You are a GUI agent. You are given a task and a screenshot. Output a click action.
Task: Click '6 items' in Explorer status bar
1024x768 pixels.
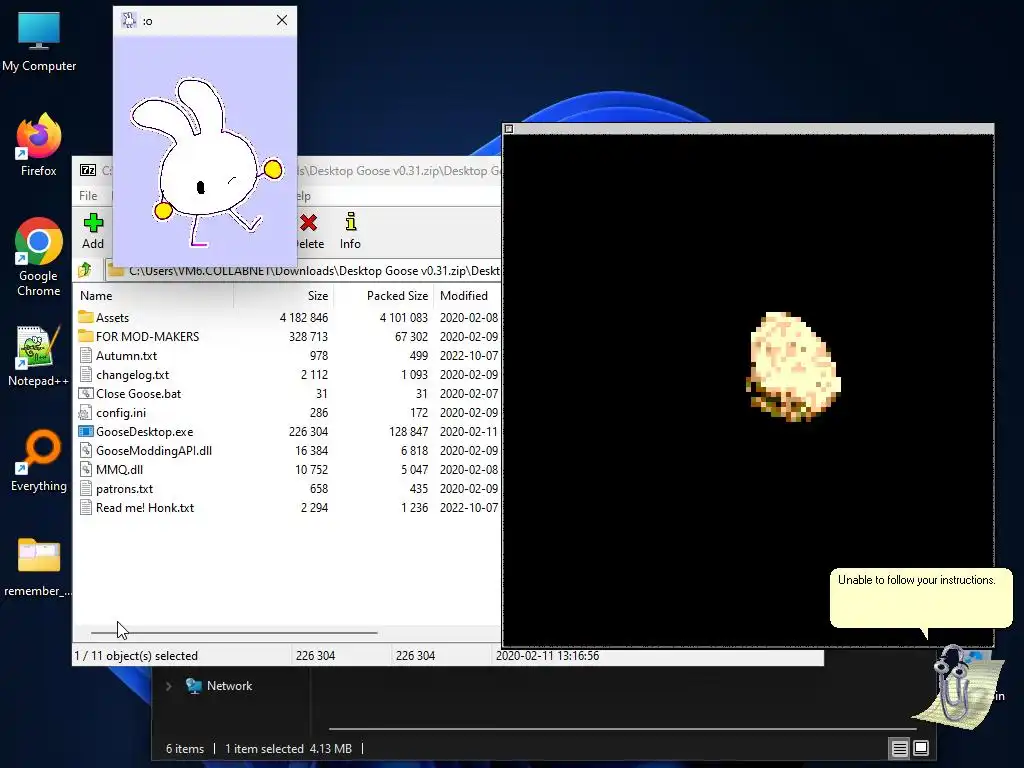click(185, 748)
